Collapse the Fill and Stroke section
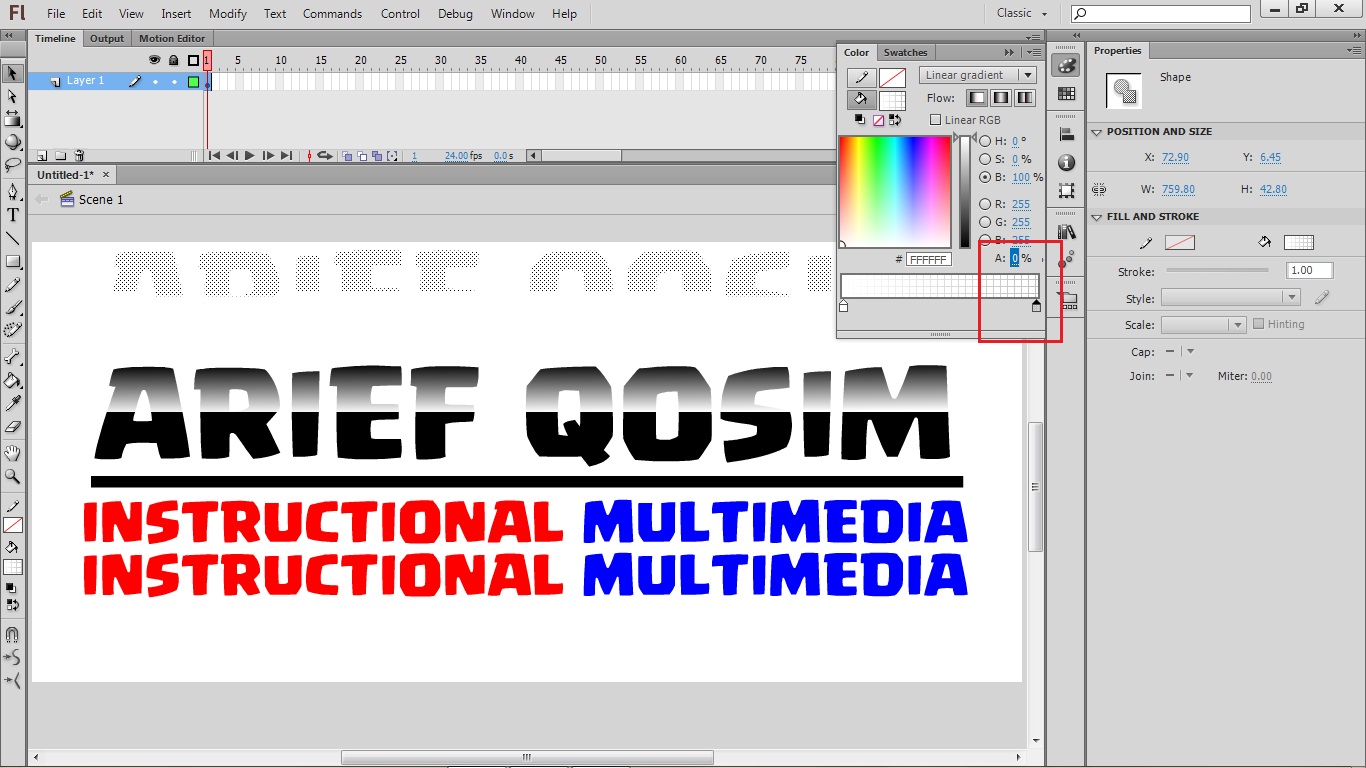The width and height of the screenshot is (1366, 768). pos(1096,217)
